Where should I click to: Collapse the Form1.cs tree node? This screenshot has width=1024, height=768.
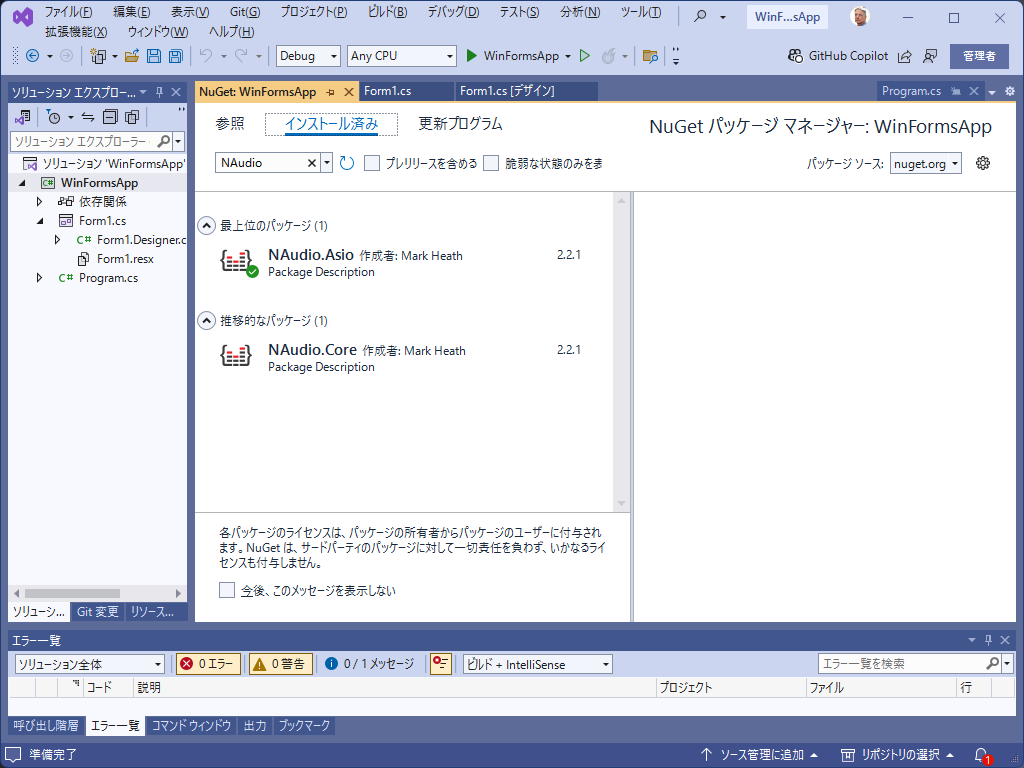point(40,221)
